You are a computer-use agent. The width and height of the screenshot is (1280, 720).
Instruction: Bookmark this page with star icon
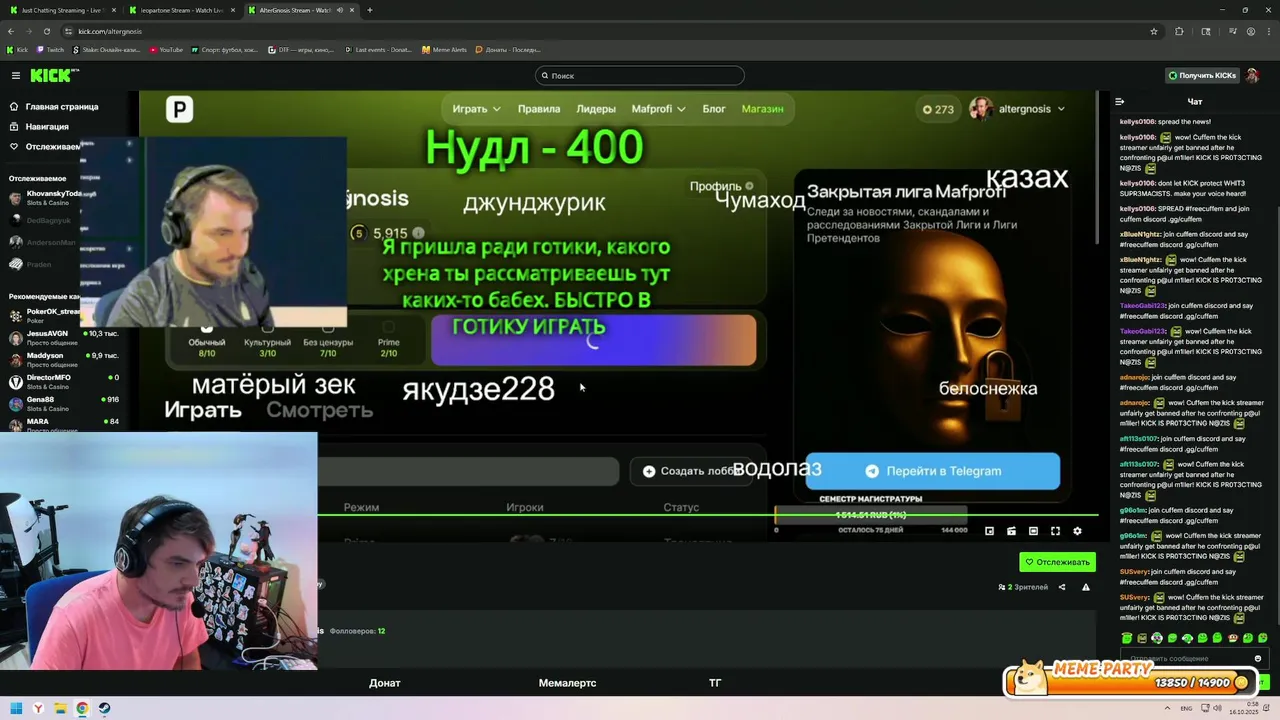tap(1154, 31)
